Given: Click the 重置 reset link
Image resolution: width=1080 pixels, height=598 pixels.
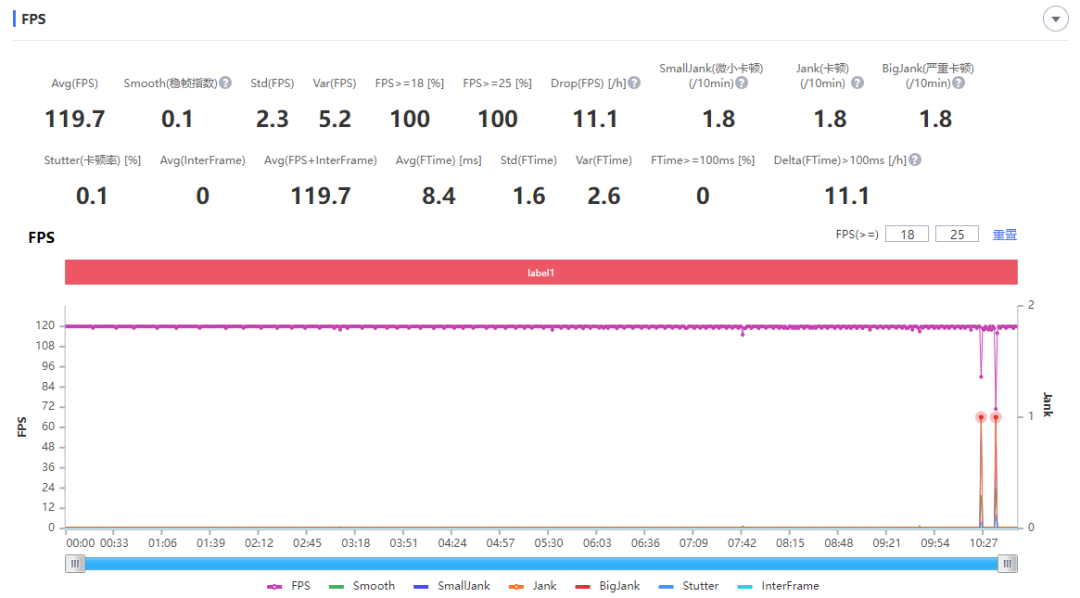Looking at the screenshot, I should (x=1004, y=235).
